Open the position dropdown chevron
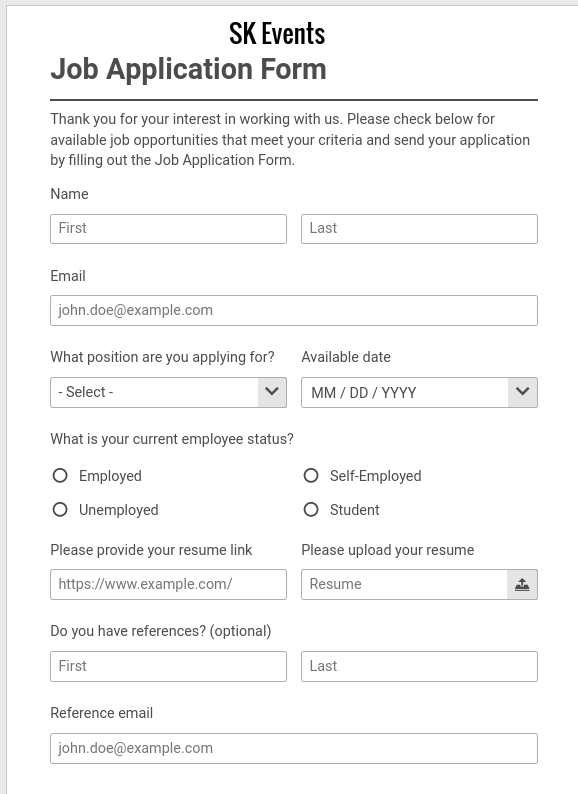Image resolution: width=578 pixels, height=794 pixels. 272,392
